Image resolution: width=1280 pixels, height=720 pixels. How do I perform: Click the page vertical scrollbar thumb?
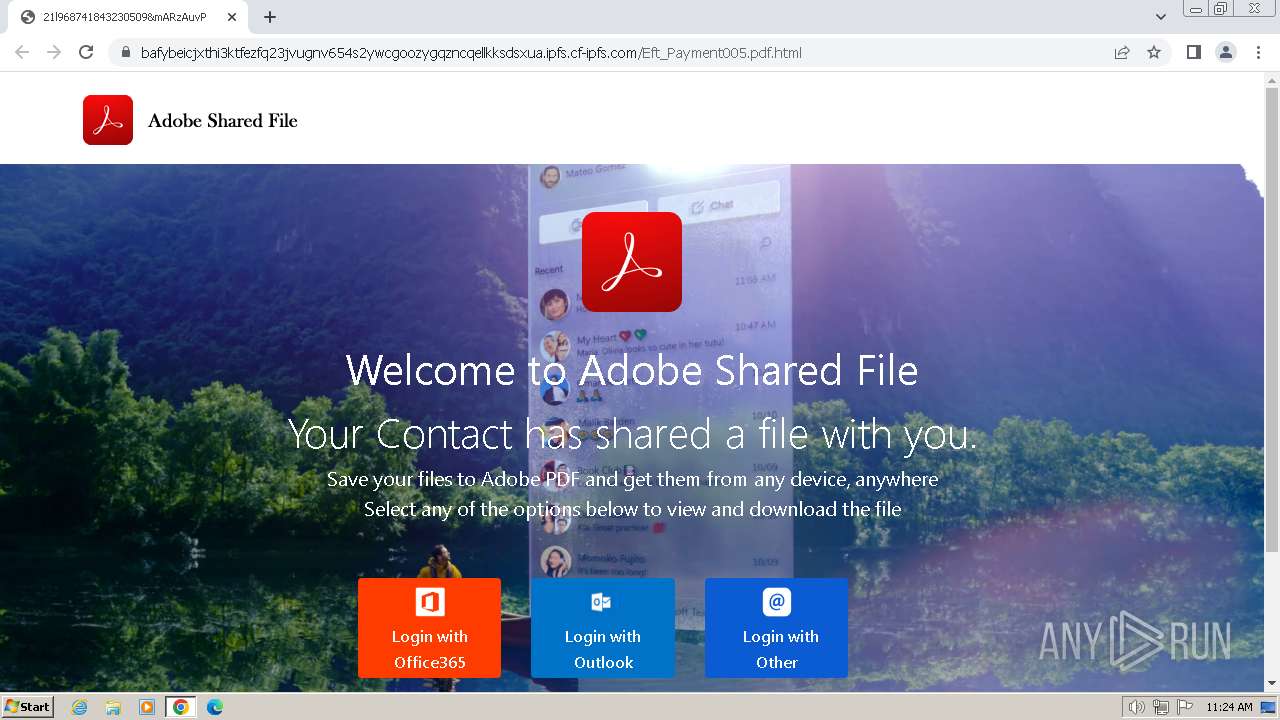pyautogui.click(x=1272, y=318)
